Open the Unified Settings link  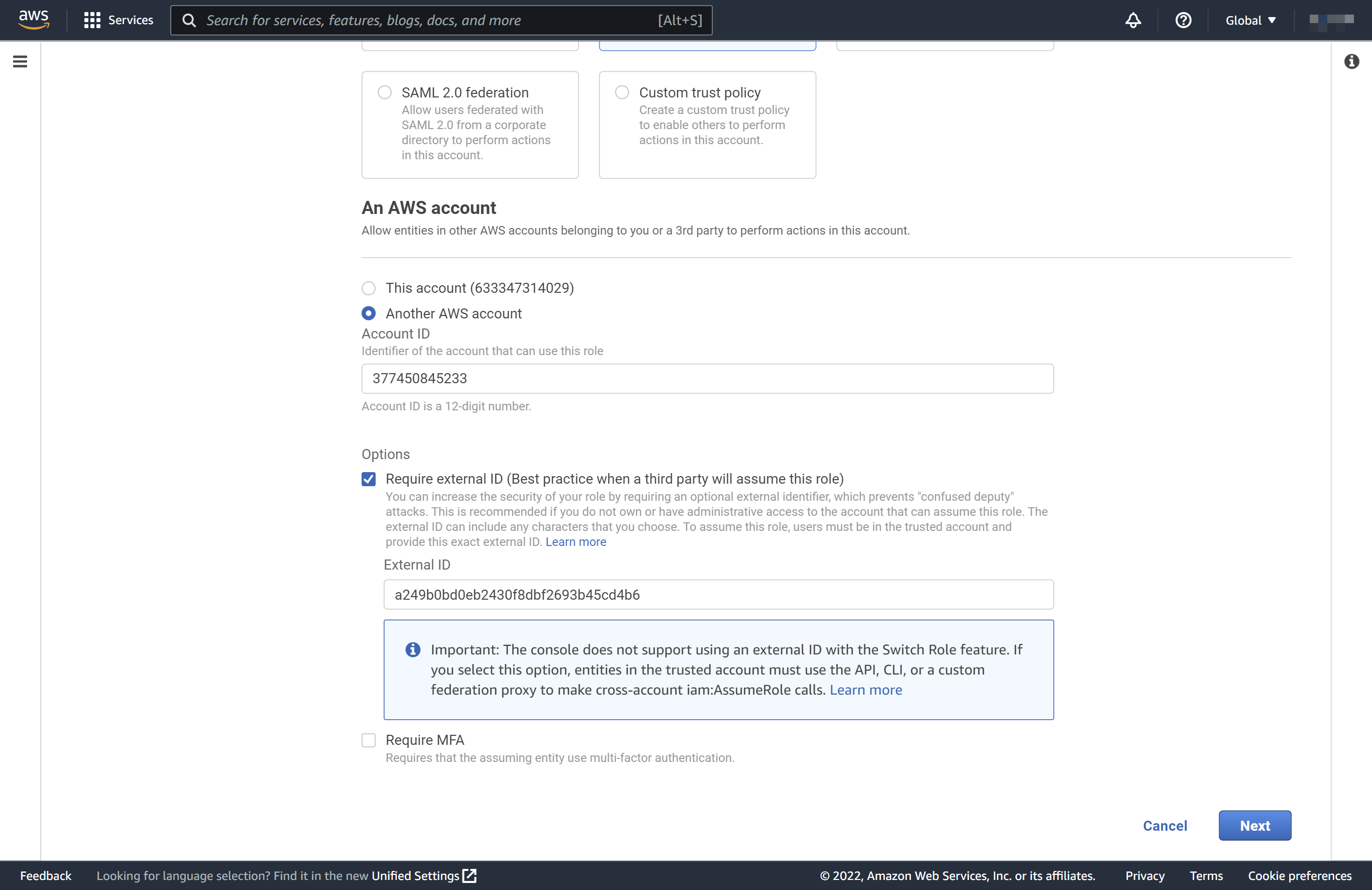point(415,875)
